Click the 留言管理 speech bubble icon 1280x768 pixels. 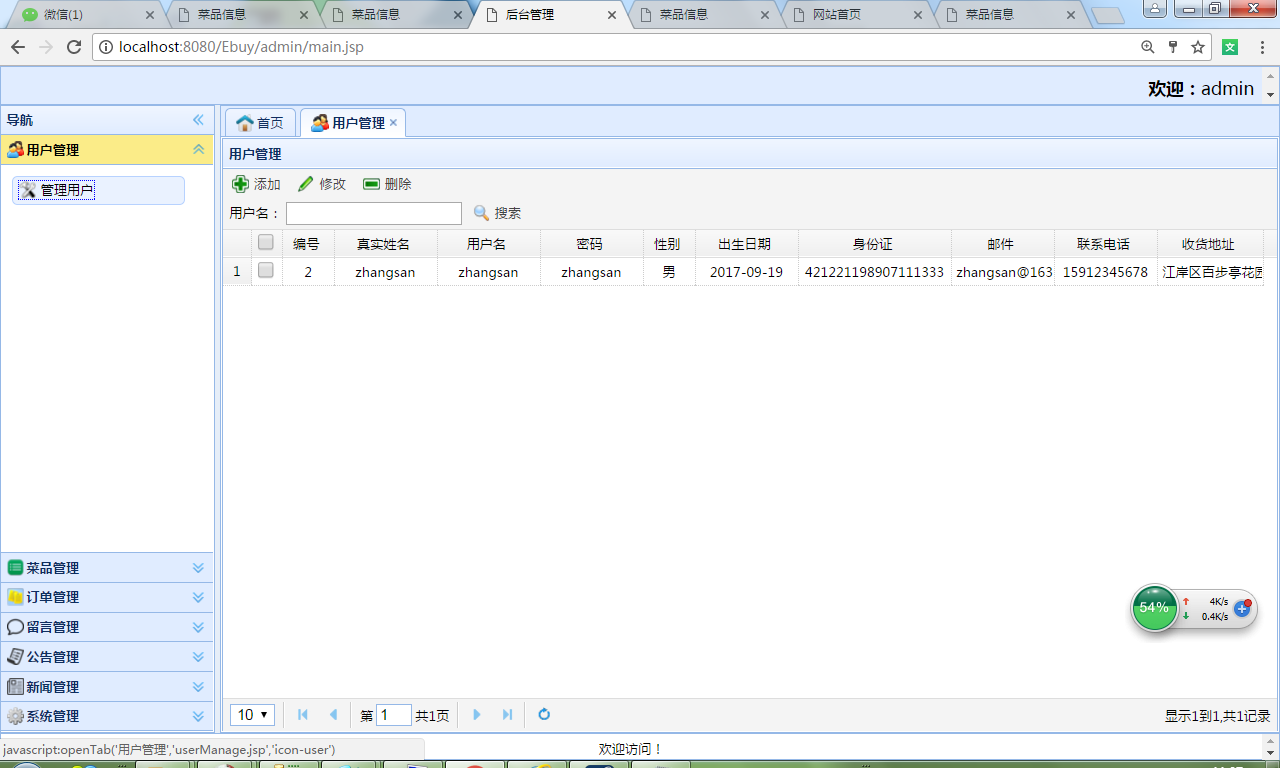[x=15, y=627]
